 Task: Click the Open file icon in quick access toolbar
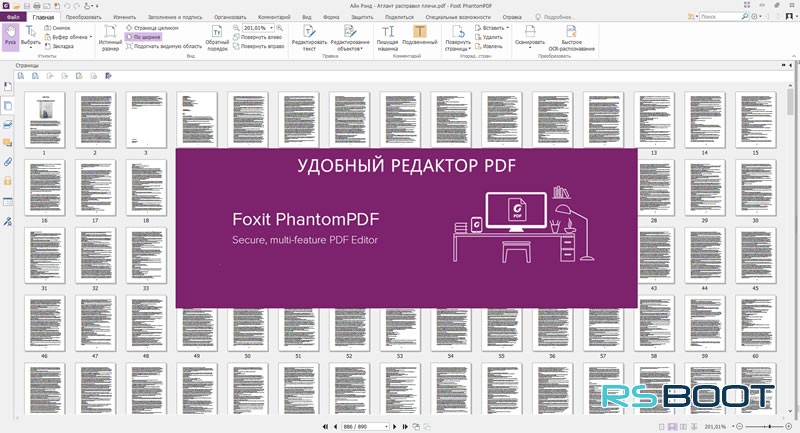coord(17,6)
